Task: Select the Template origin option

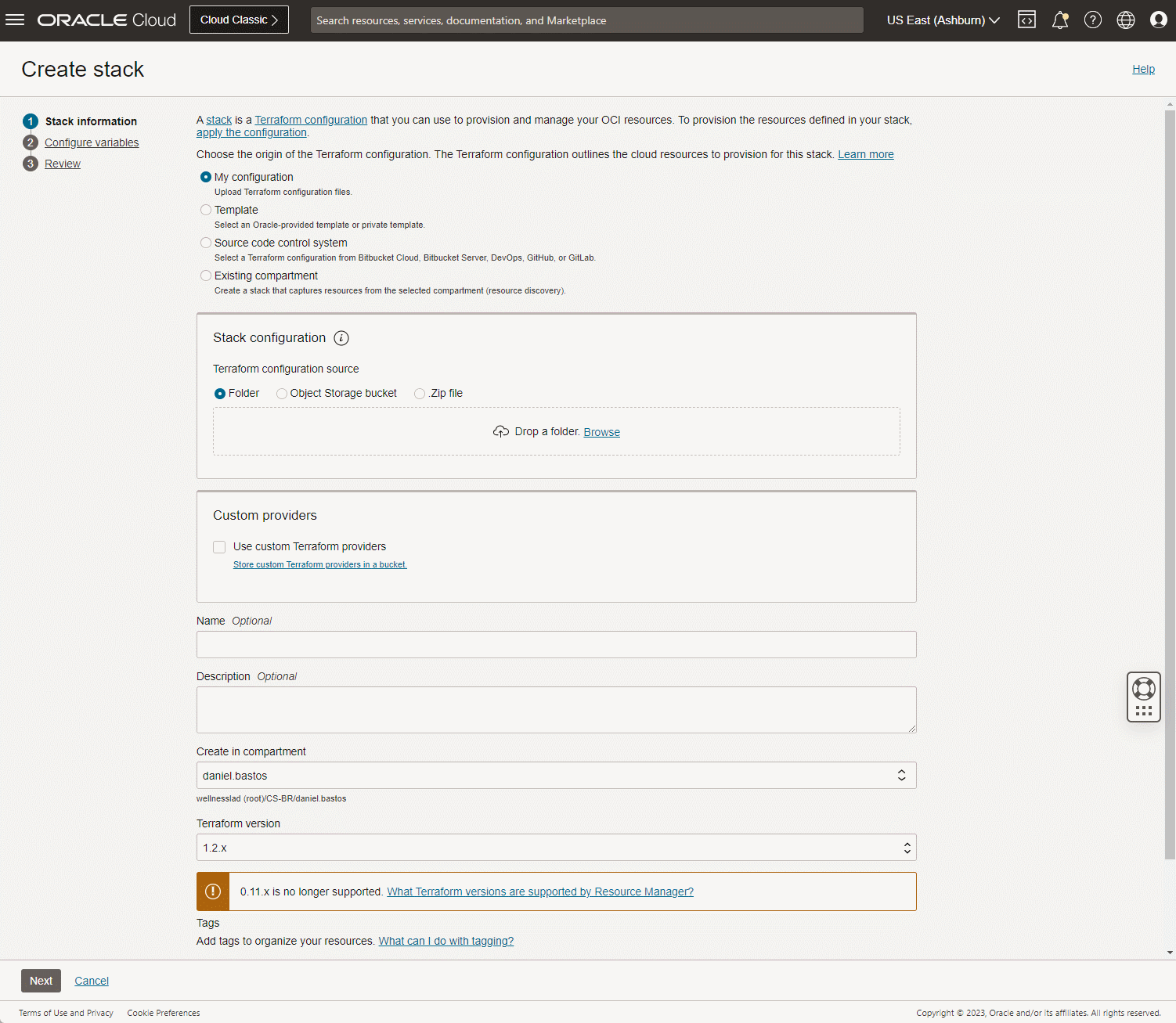Action: (x=206, y=210)
